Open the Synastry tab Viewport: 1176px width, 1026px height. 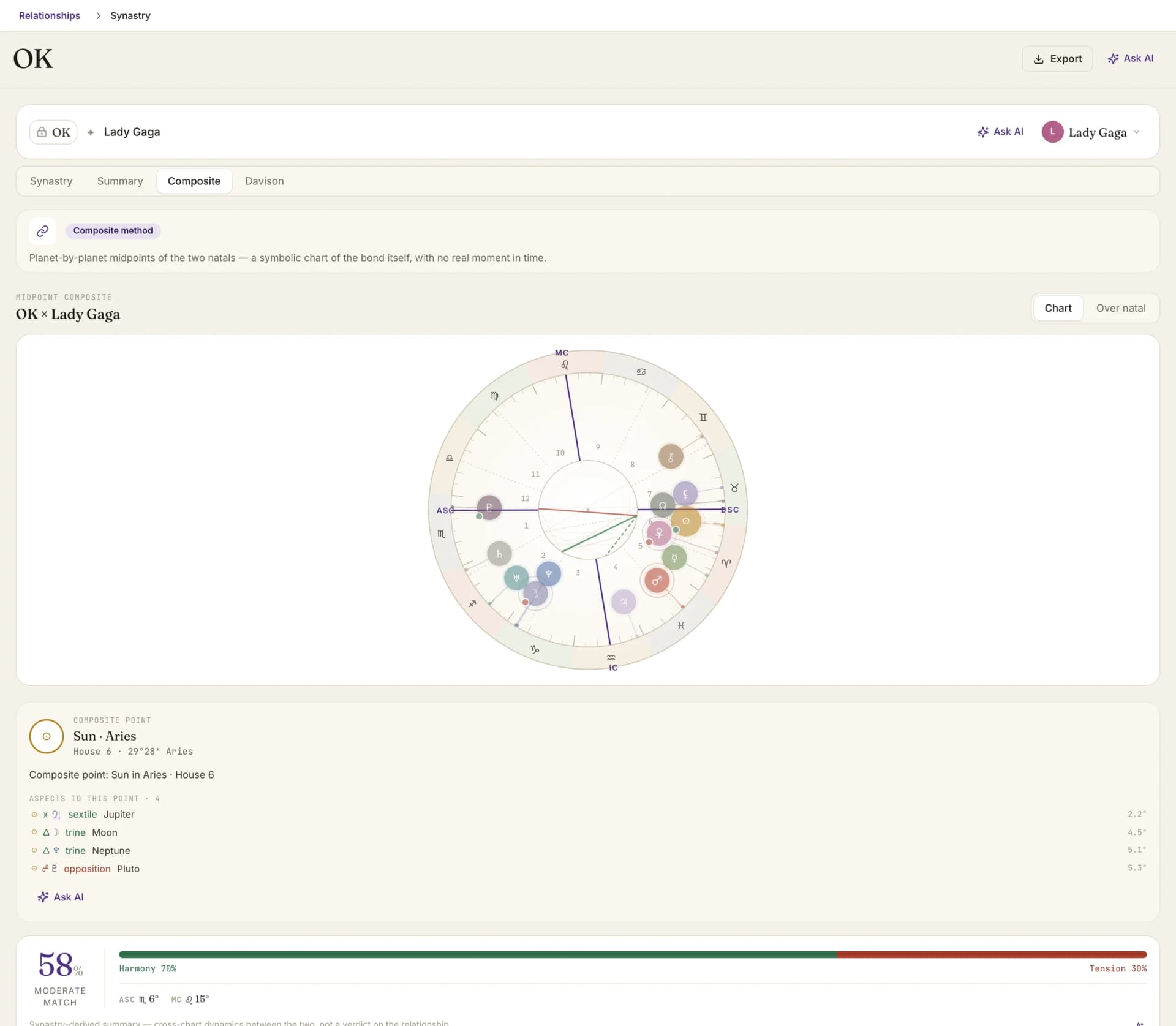click(51, 181)
